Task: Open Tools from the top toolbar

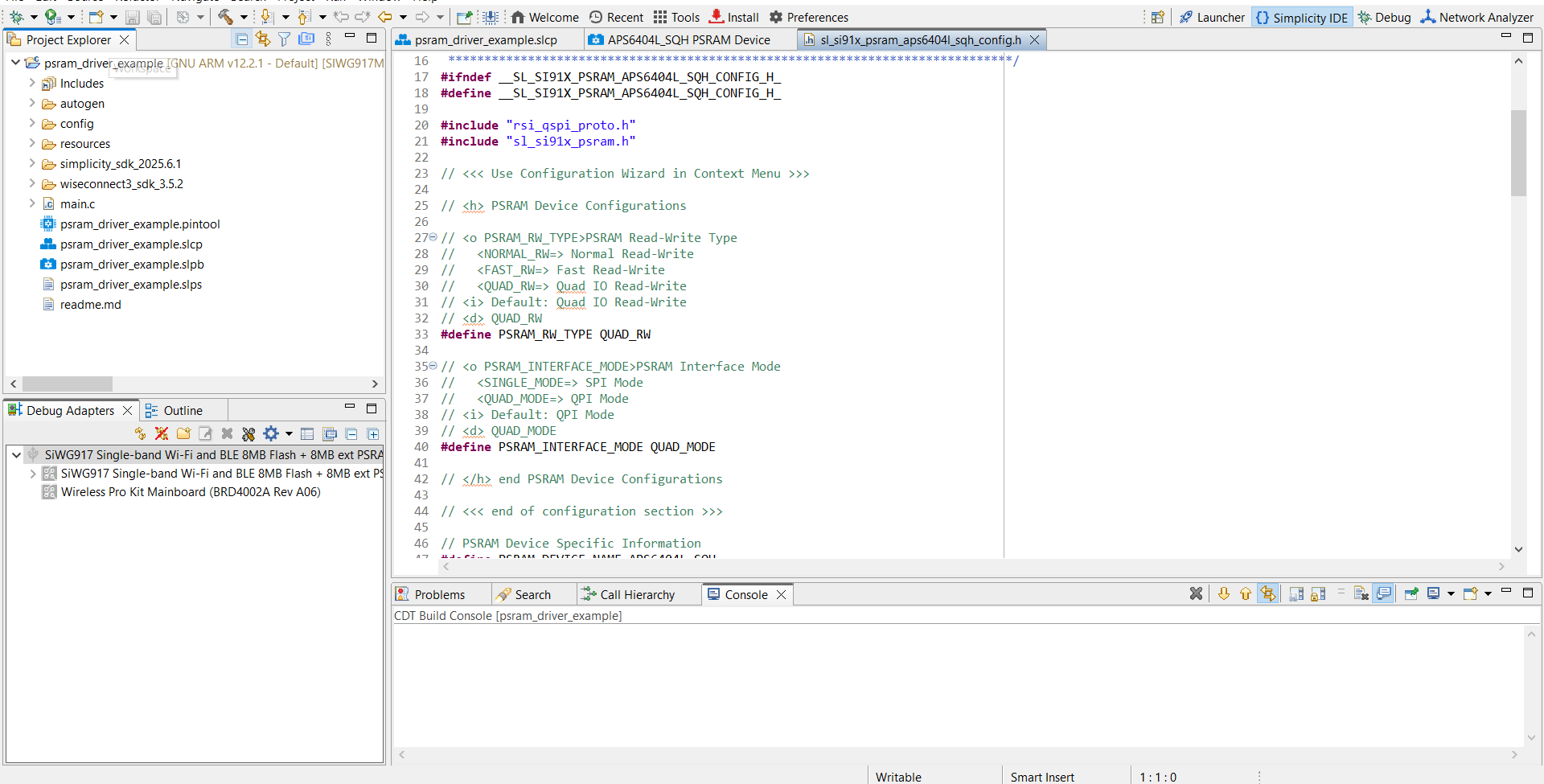Action: 676,17
